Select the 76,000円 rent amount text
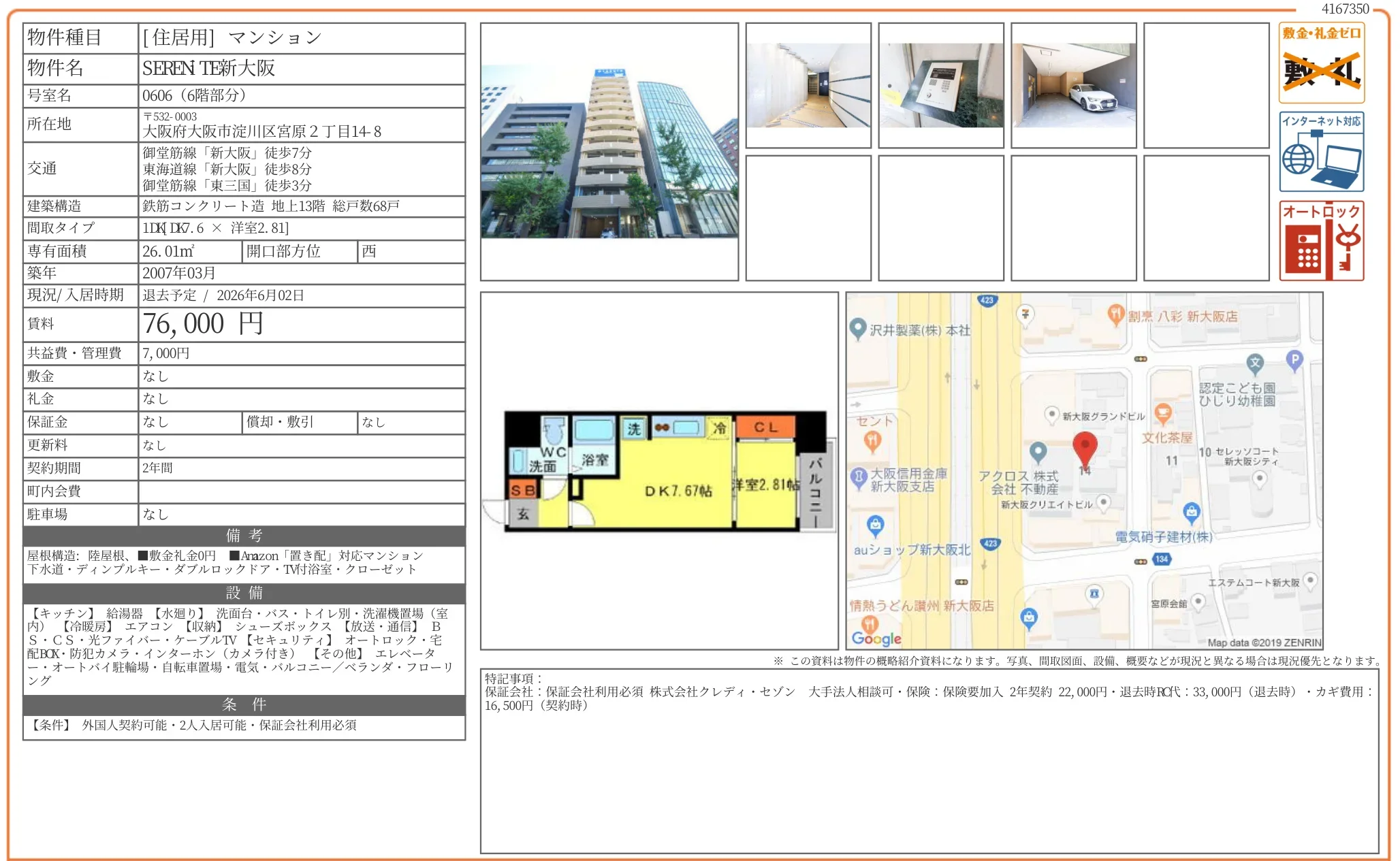The width and height of the screenshot is (1400, 861). click(201, 324)
